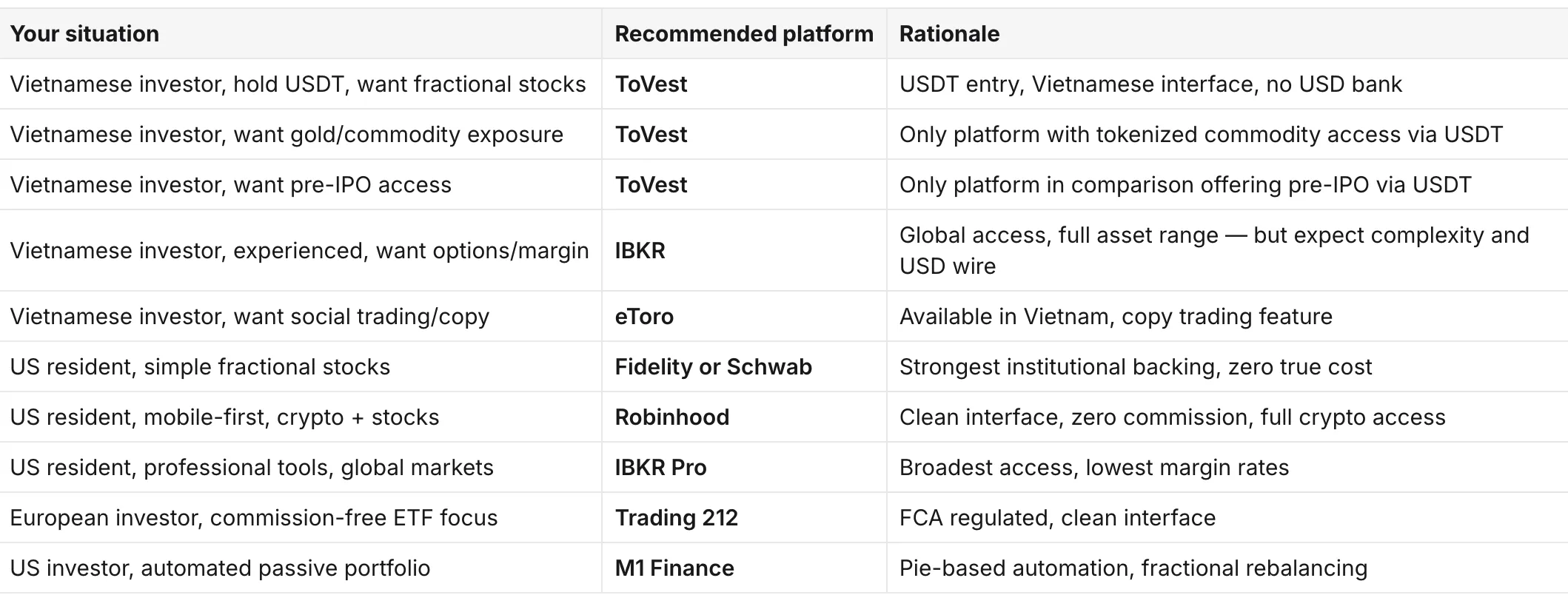Select ToVest in the fractional stocks row
This screenshot has height=595, width=1568.
click(x=651, y=84)
